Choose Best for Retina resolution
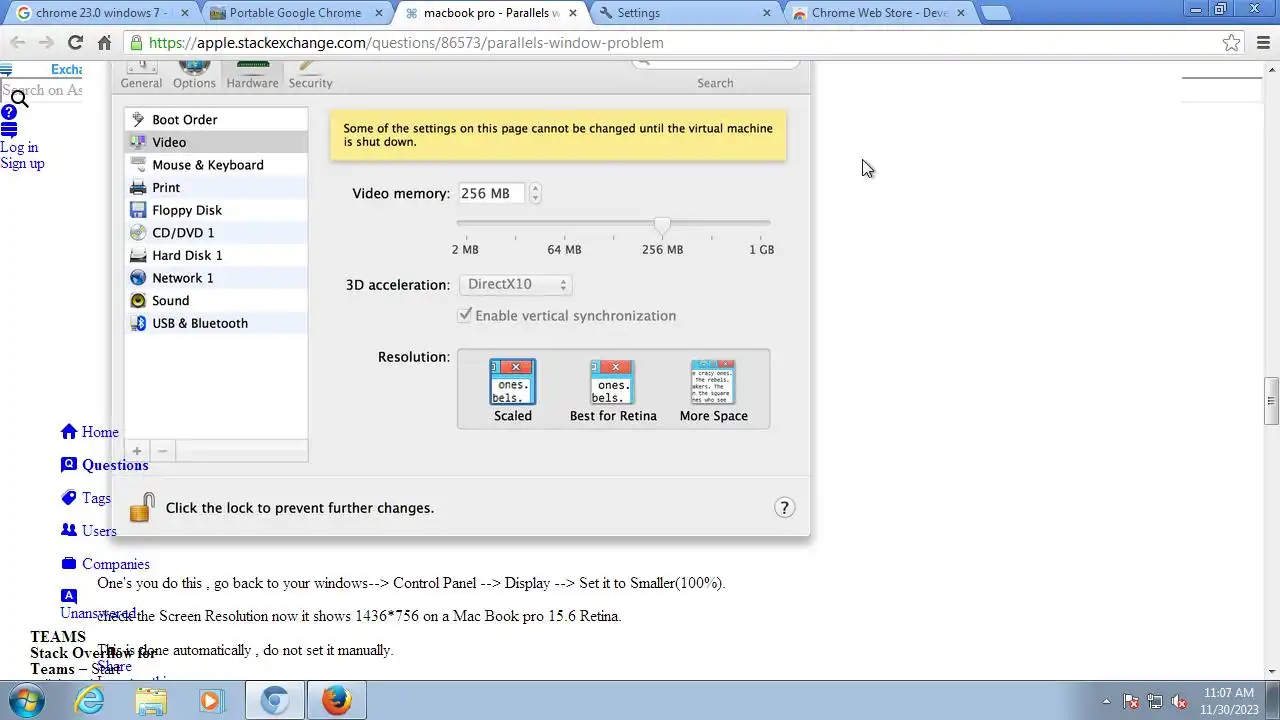Screen dimensions: 1280x720 pos(613,391)
